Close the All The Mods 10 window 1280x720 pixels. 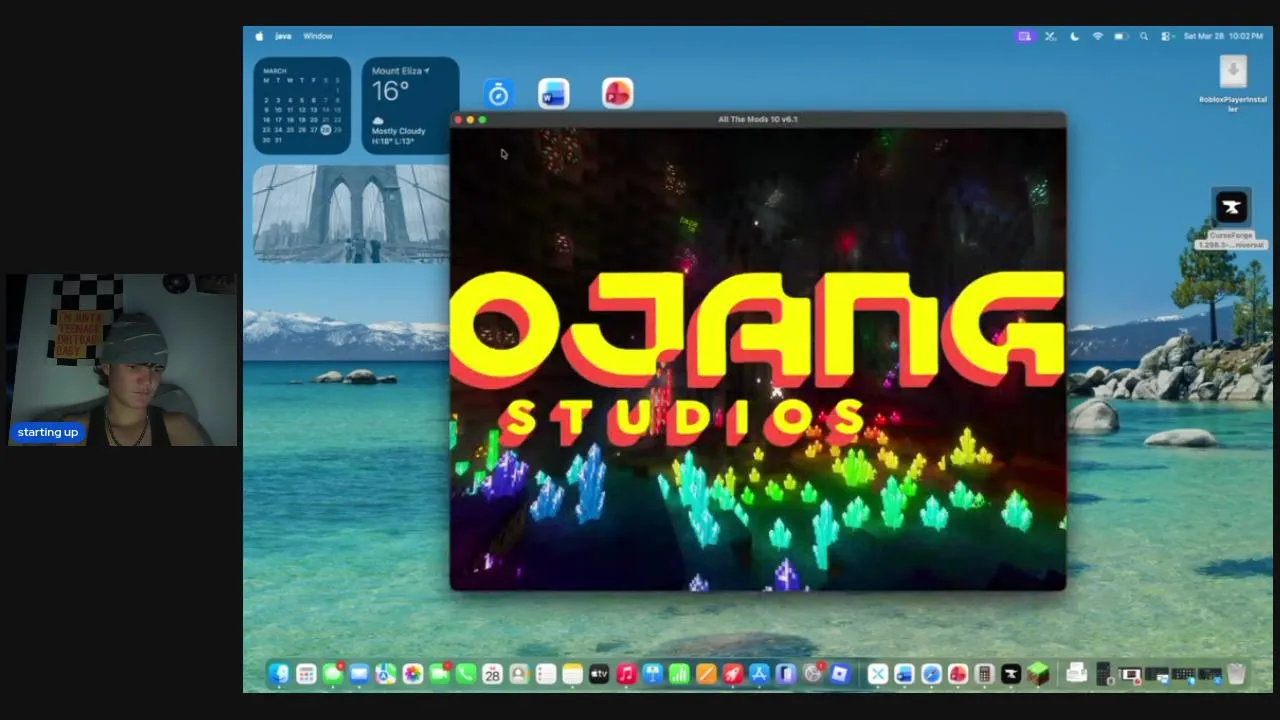point(458,120)
